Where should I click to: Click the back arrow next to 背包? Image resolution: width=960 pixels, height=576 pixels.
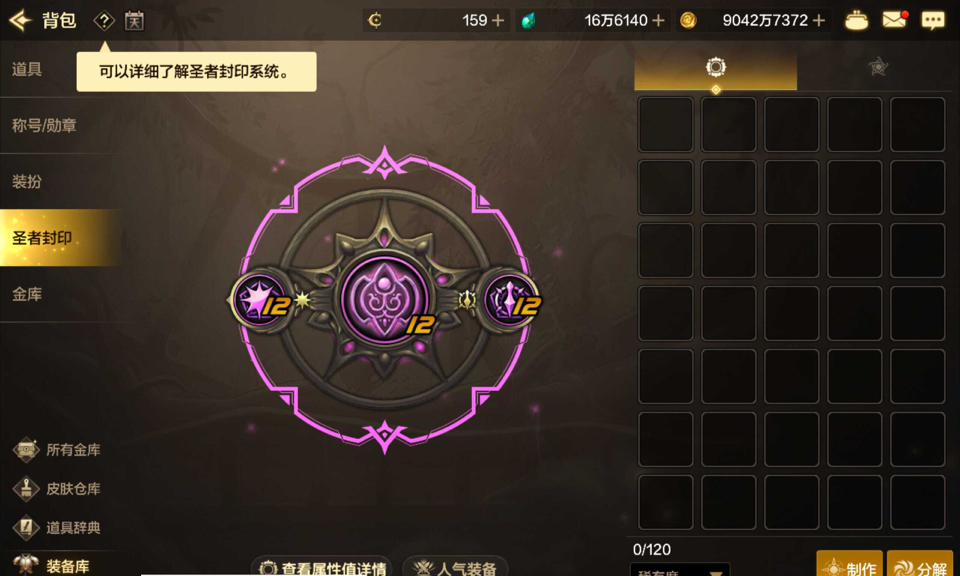pos(20,20)
